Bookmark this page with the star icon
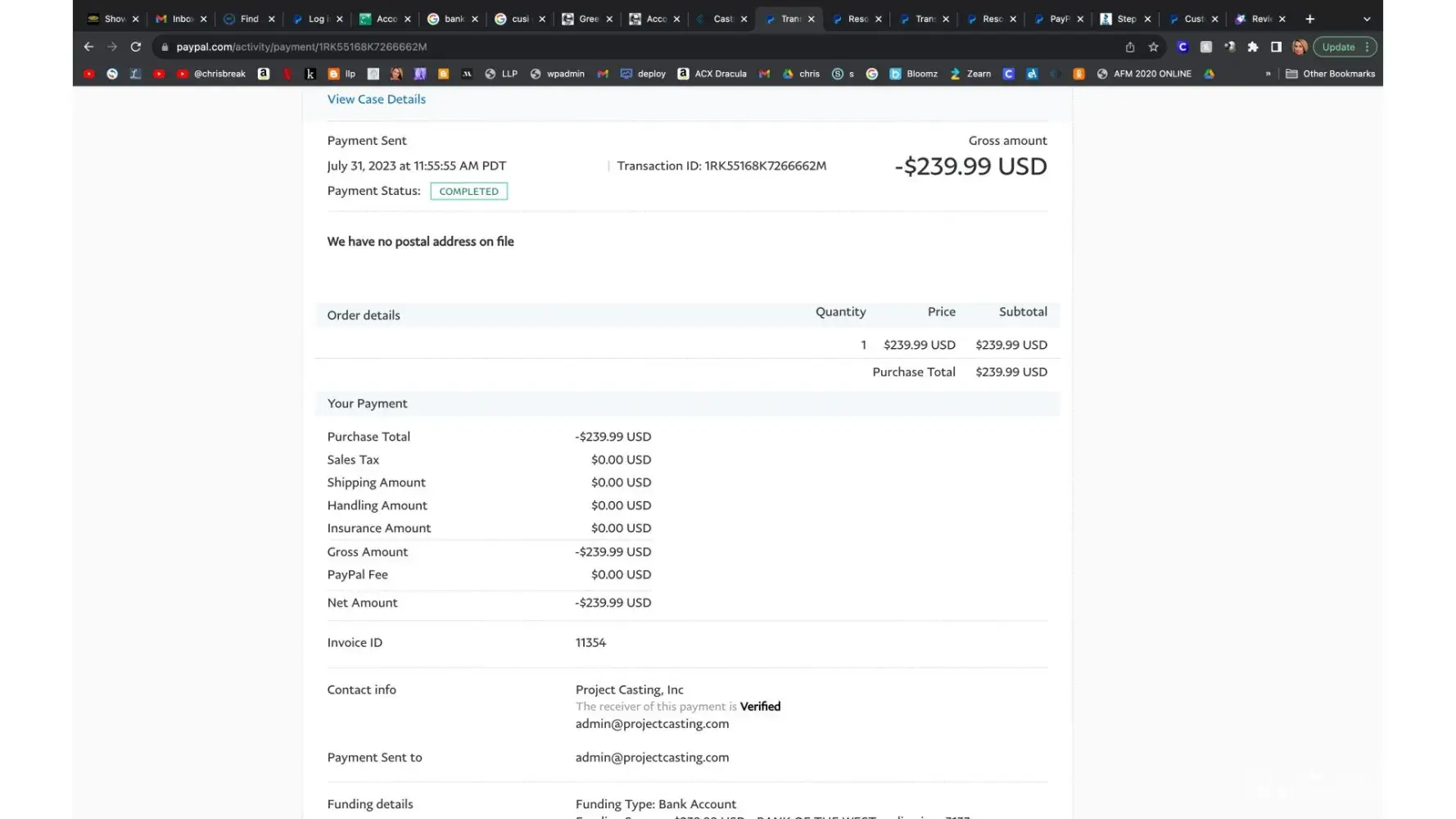 (1154, 48)
